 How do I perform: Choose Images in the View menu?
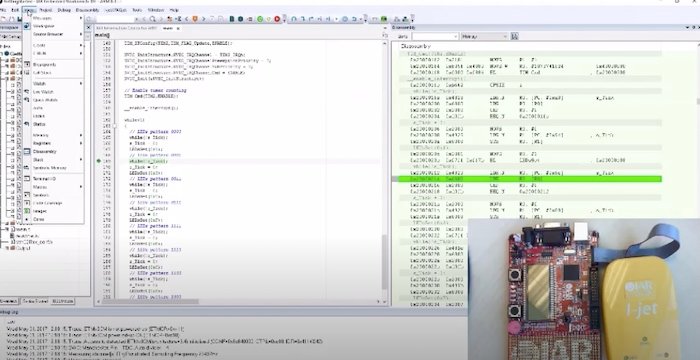53,211
